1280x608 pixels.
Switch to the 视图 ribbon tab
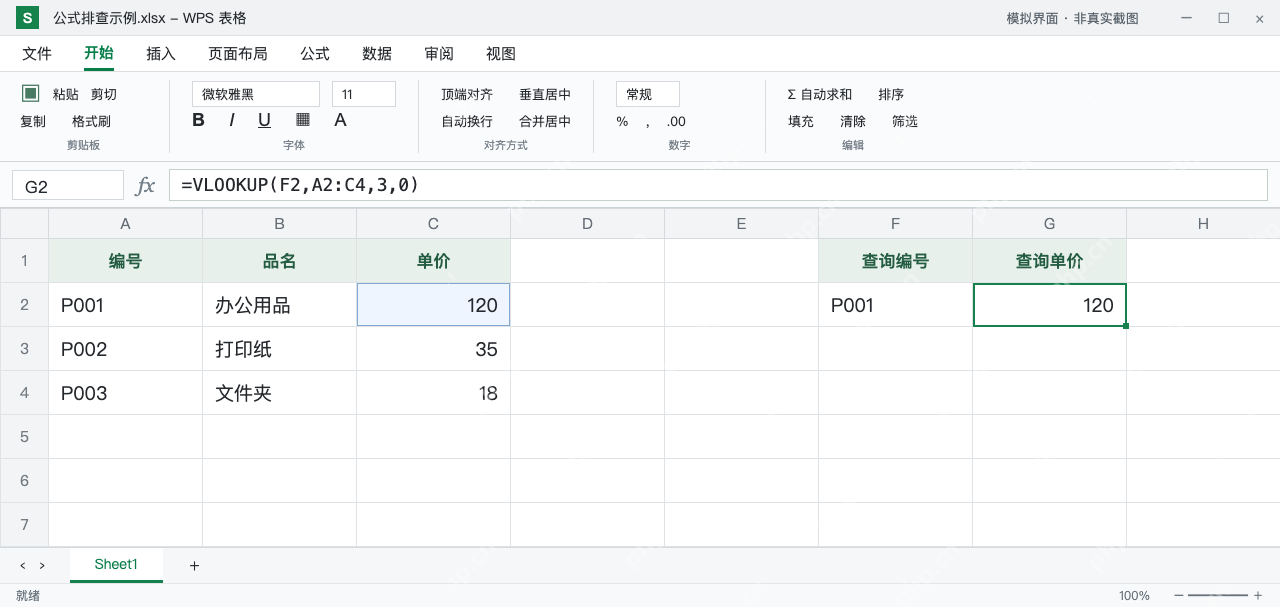[x=501, y=54]
